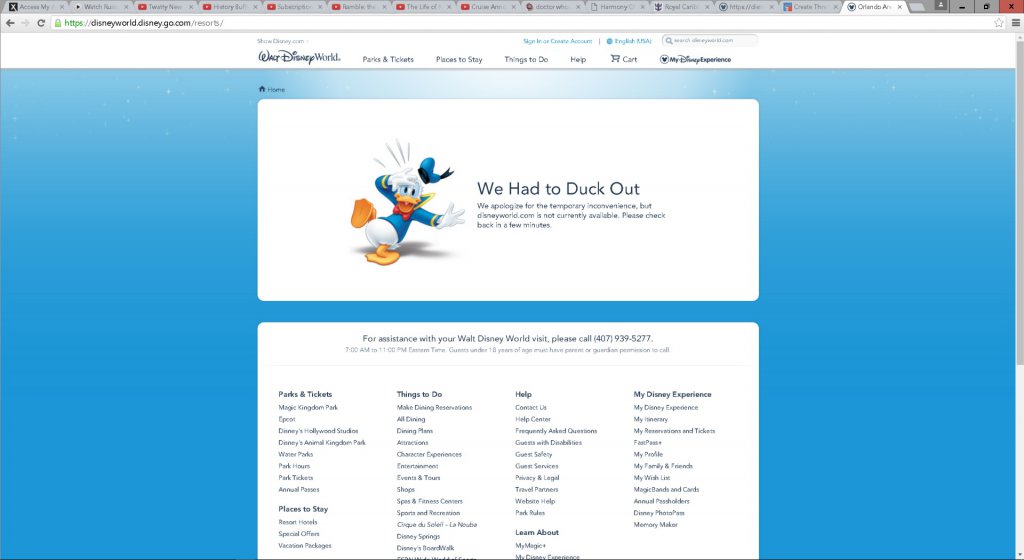
Task: Click the browser address bar URL
Action: [144, 23]
